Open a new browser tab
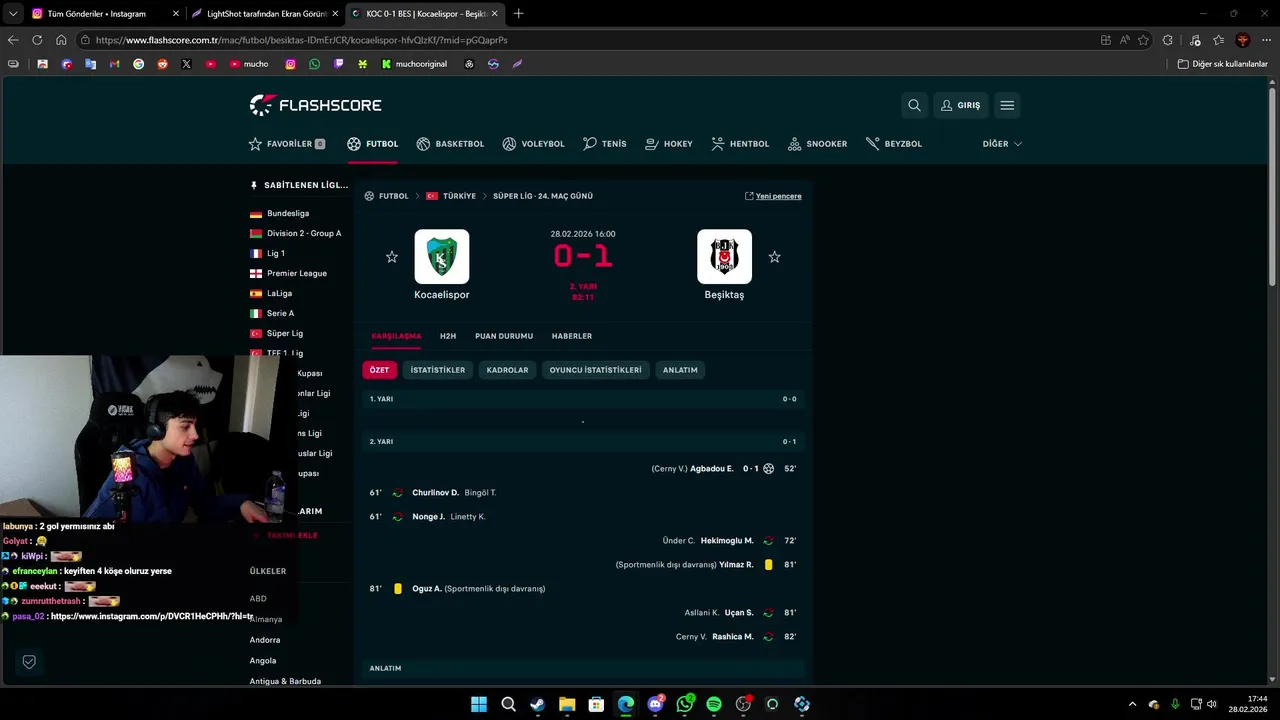Viewport: 1280px width, 720px height. pos(518,14)
